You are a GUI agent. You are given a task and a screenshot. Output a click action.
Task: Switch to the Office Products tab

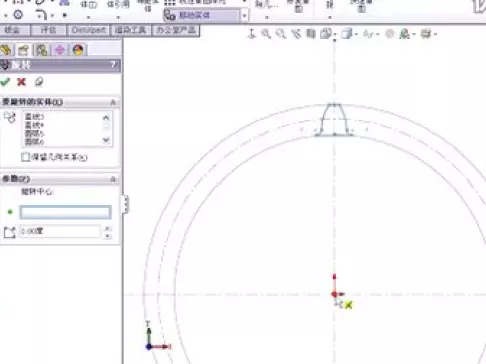(x=176, y=30)
